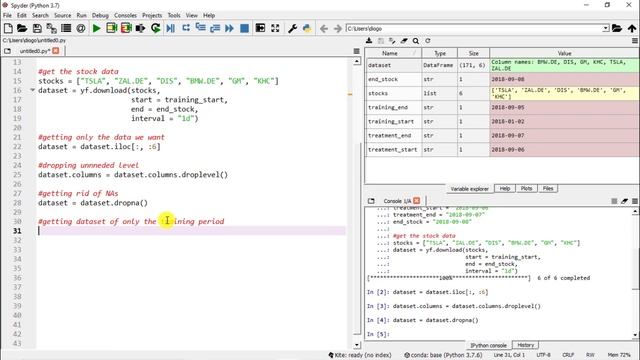This screenshot has width=640, height=360.
Task: Re-run last script icon
Action: 156,28
